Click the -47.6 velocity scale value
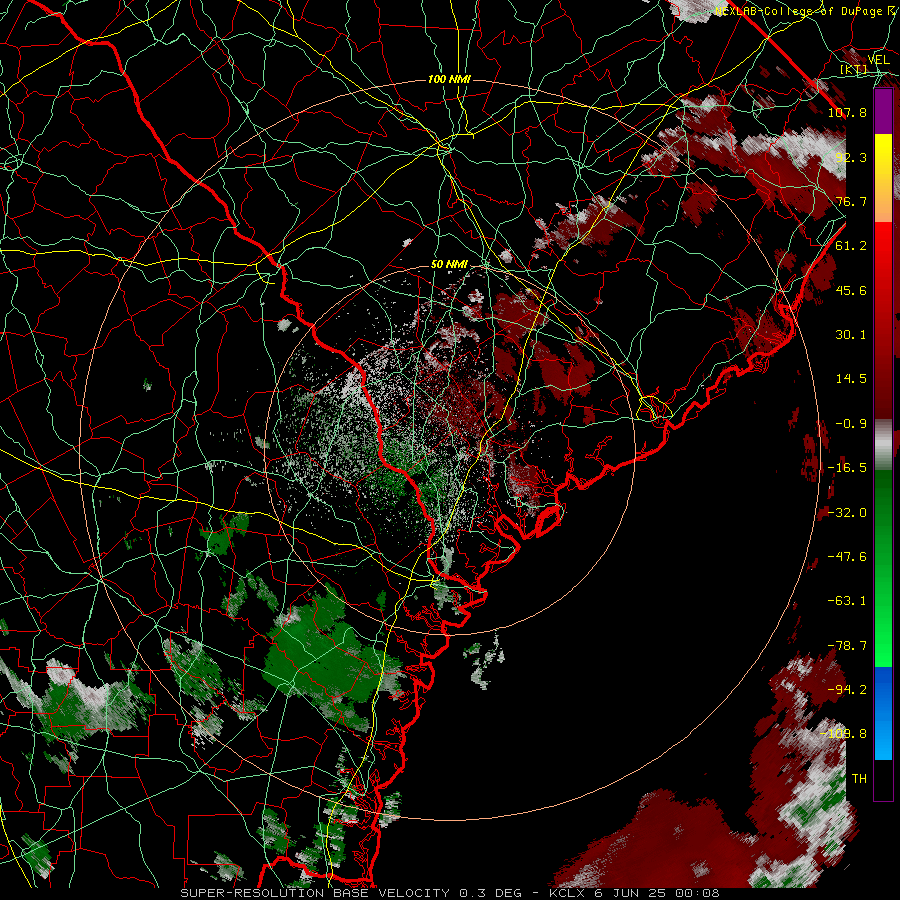900x900 pixels. (847, 557)
